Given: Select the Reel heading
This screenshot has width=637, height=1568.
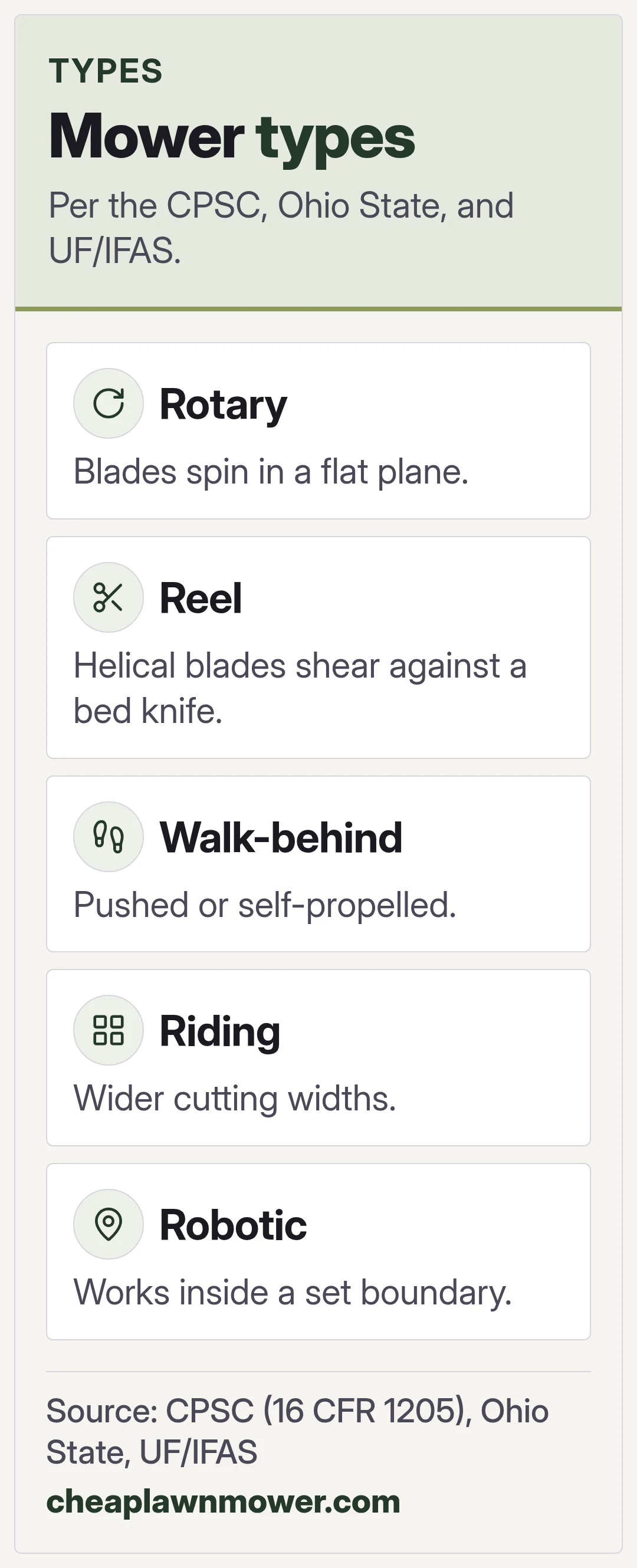Looking at the screenshot, I should click(201, 599).
